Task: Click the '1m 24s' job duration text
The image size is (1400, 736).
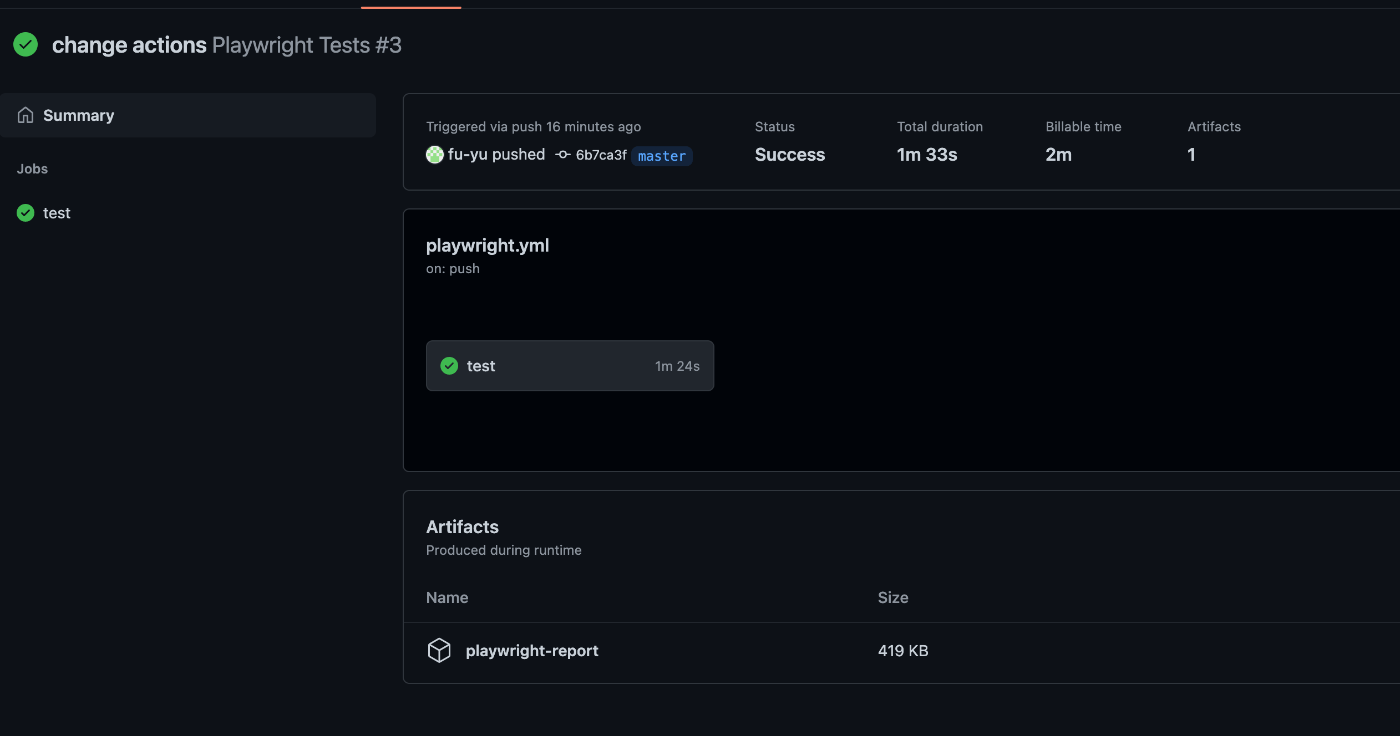Action: pyautogui.click(x=677, y=366)
